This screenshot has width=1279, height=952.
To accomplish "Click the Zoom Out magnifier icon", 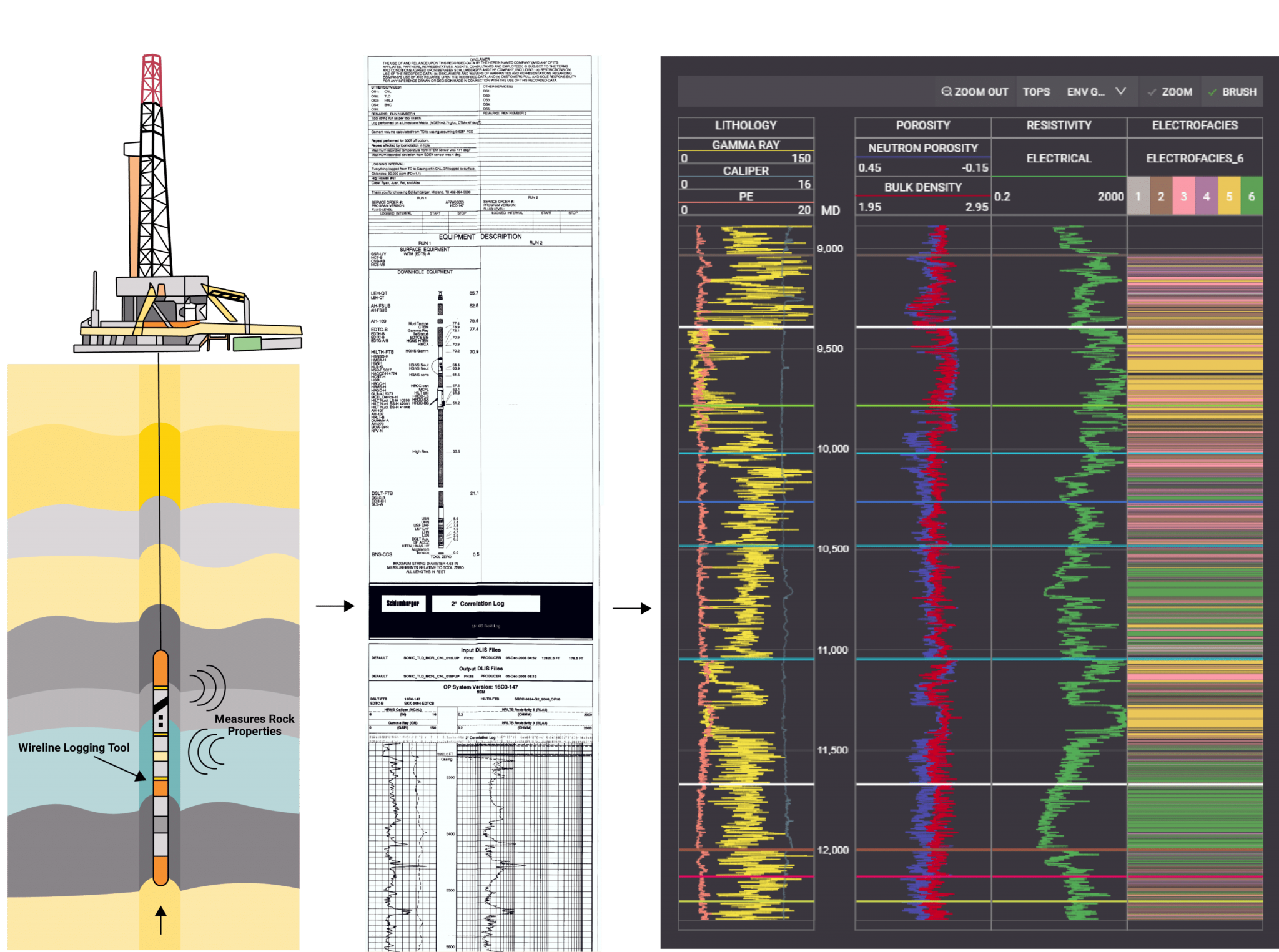I will pos(947,91).
